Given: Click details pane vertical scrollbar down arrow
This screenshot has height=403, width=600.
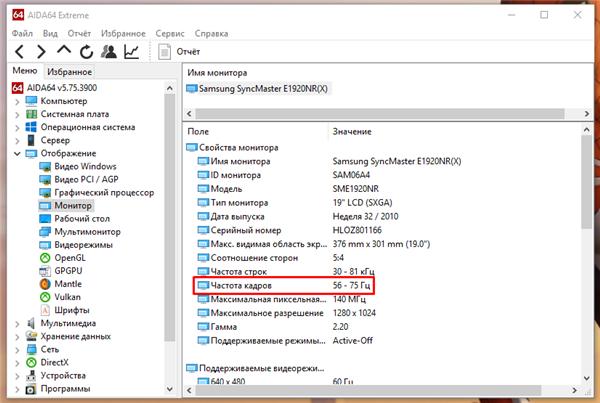Looking at the screenshot, I should (x=587, y=378).
